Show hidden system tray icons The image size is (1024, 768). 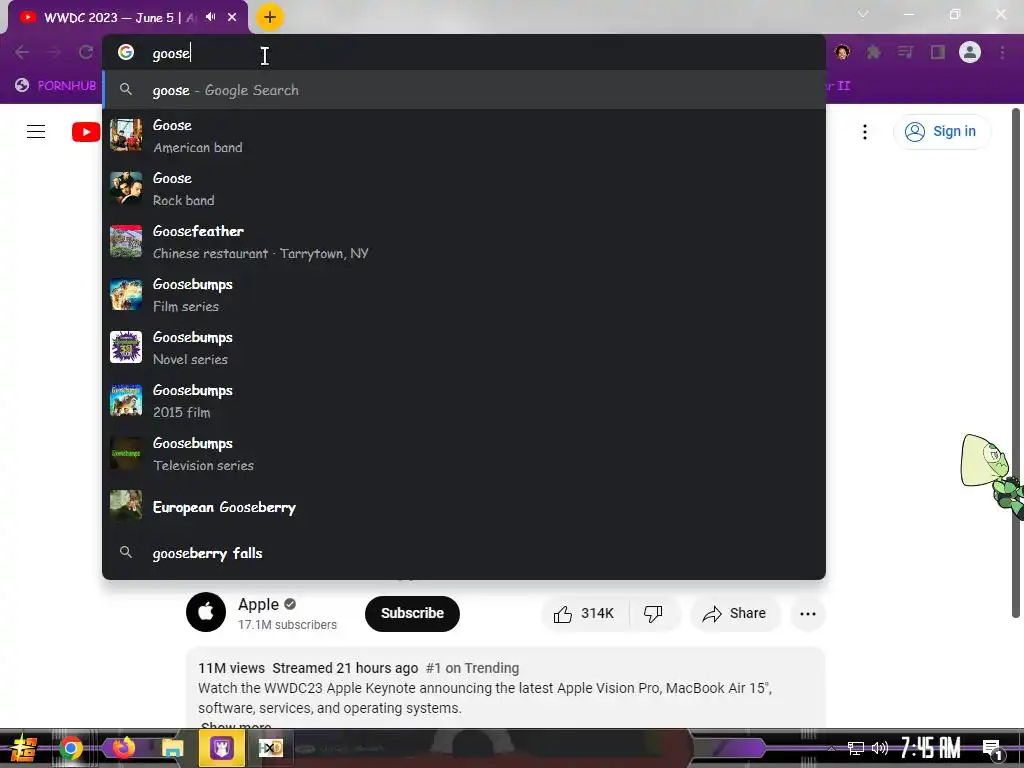[x=831, y=748]
